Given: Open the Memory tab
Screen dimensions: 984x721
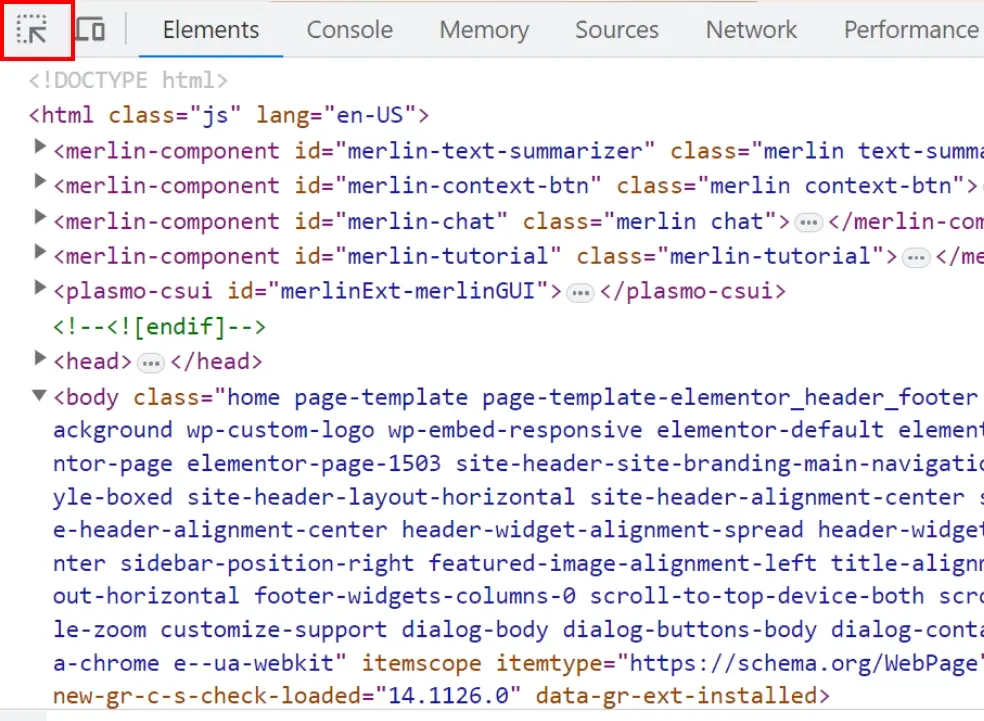Looking at the screenshot, I should [484, 29].
